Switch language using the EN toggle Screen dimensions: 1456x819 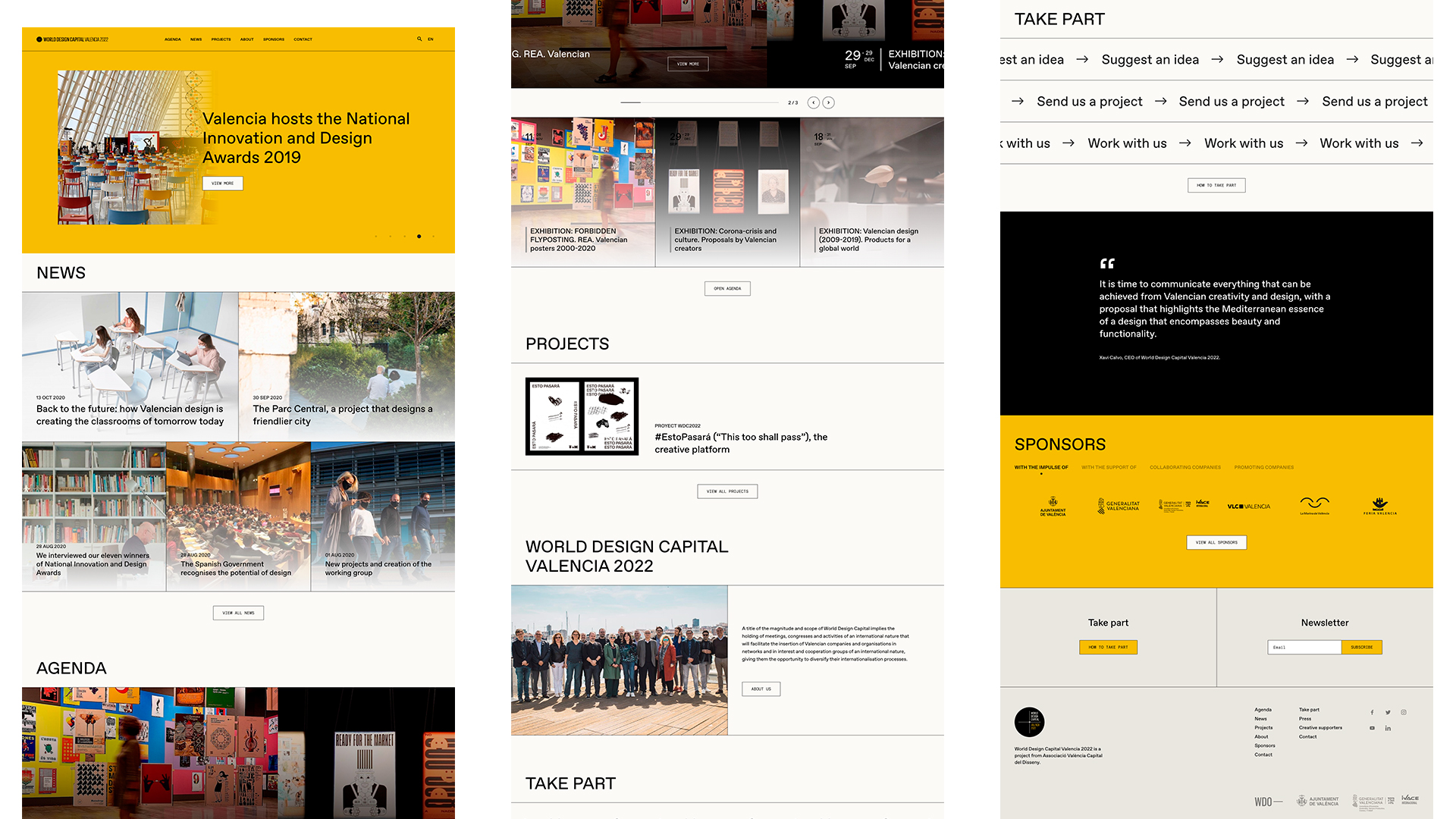[x=431, y=39]
